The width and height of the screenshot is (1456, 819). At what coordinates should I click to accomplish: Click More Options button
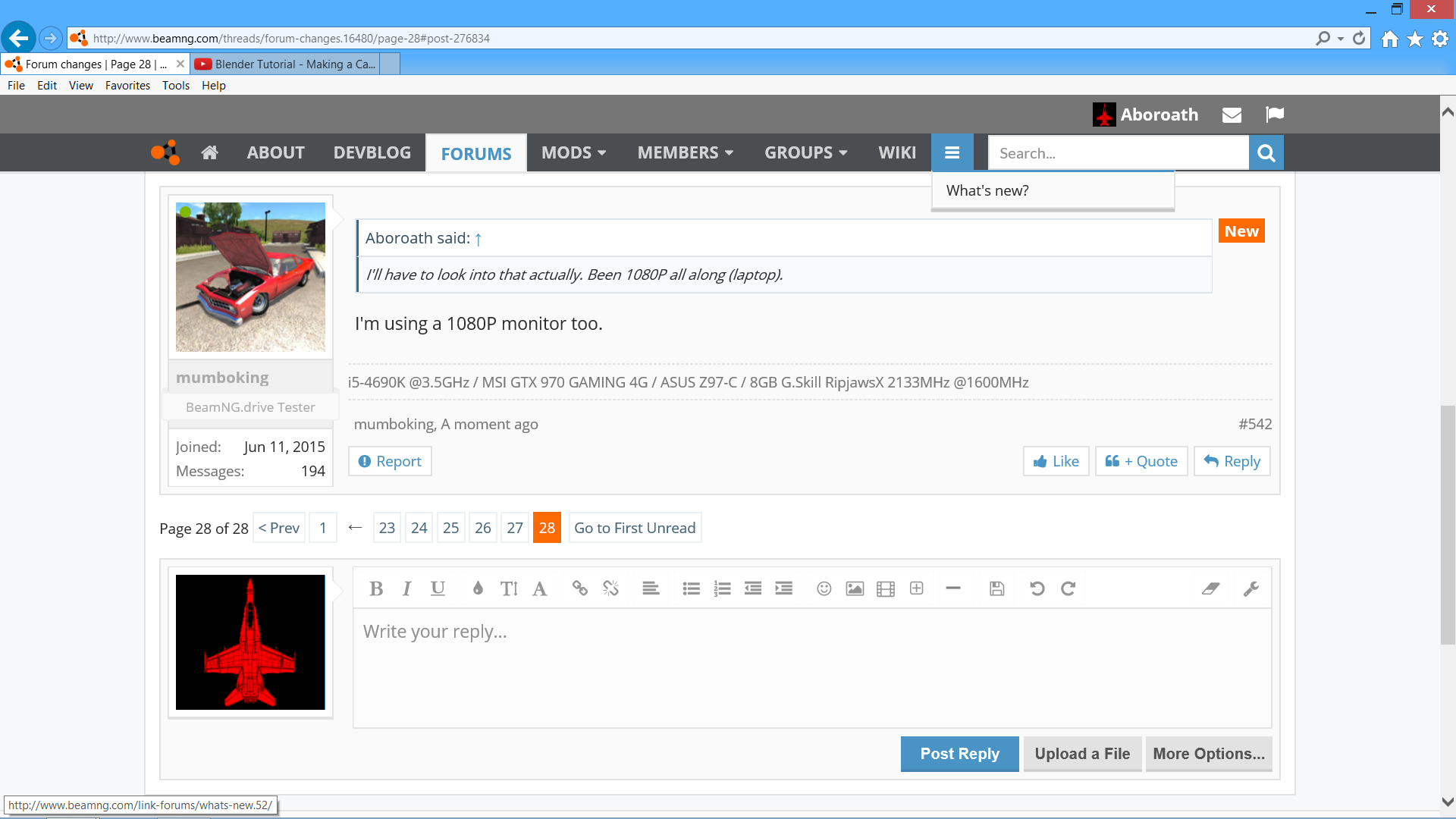click(x=1209, y=754)
